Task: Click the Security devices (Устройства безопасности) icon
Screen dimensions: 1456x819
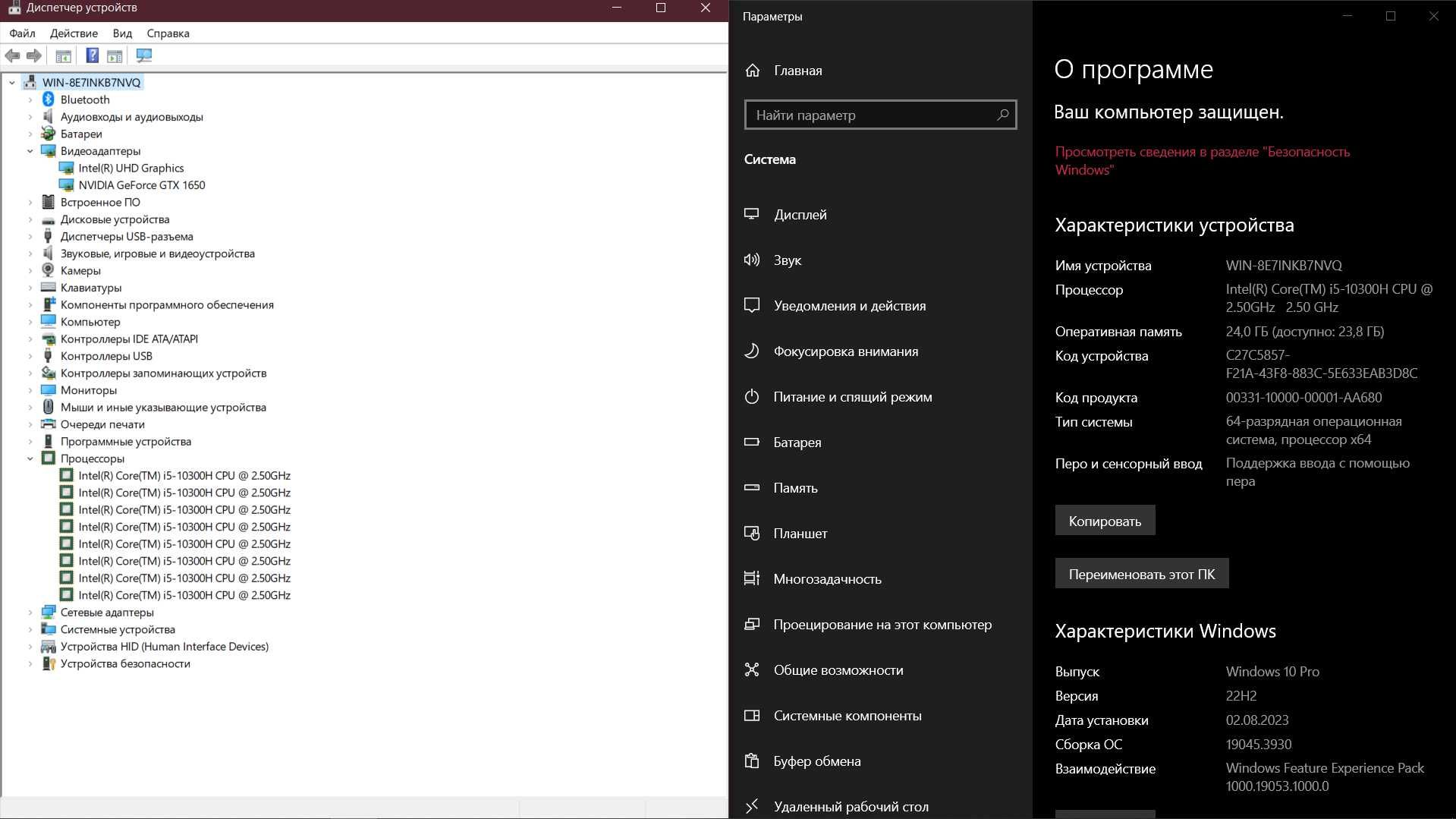Action: coord(49,663)
